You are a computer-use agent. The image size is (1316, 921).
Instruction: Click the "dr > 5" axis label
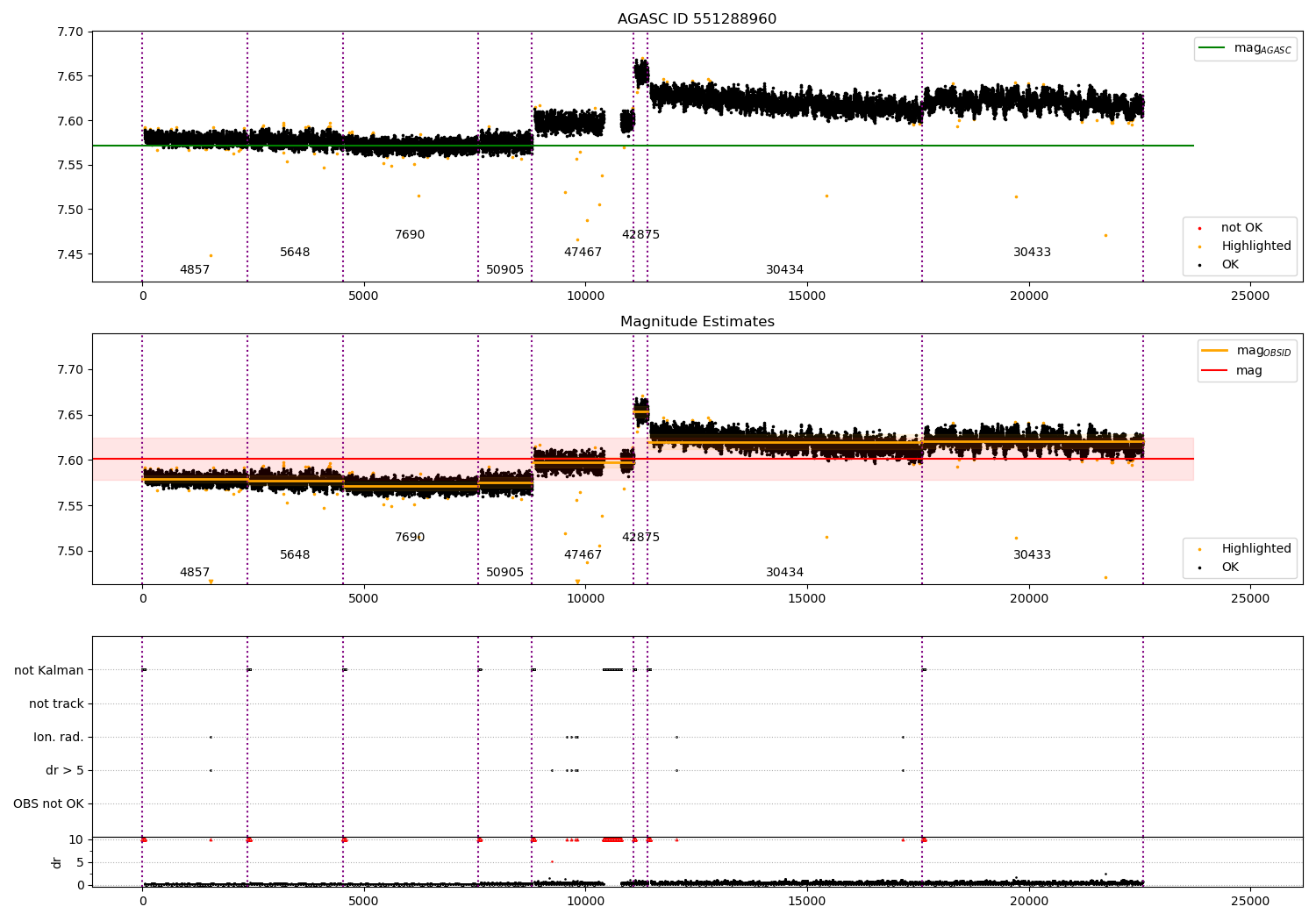[65, 770]
